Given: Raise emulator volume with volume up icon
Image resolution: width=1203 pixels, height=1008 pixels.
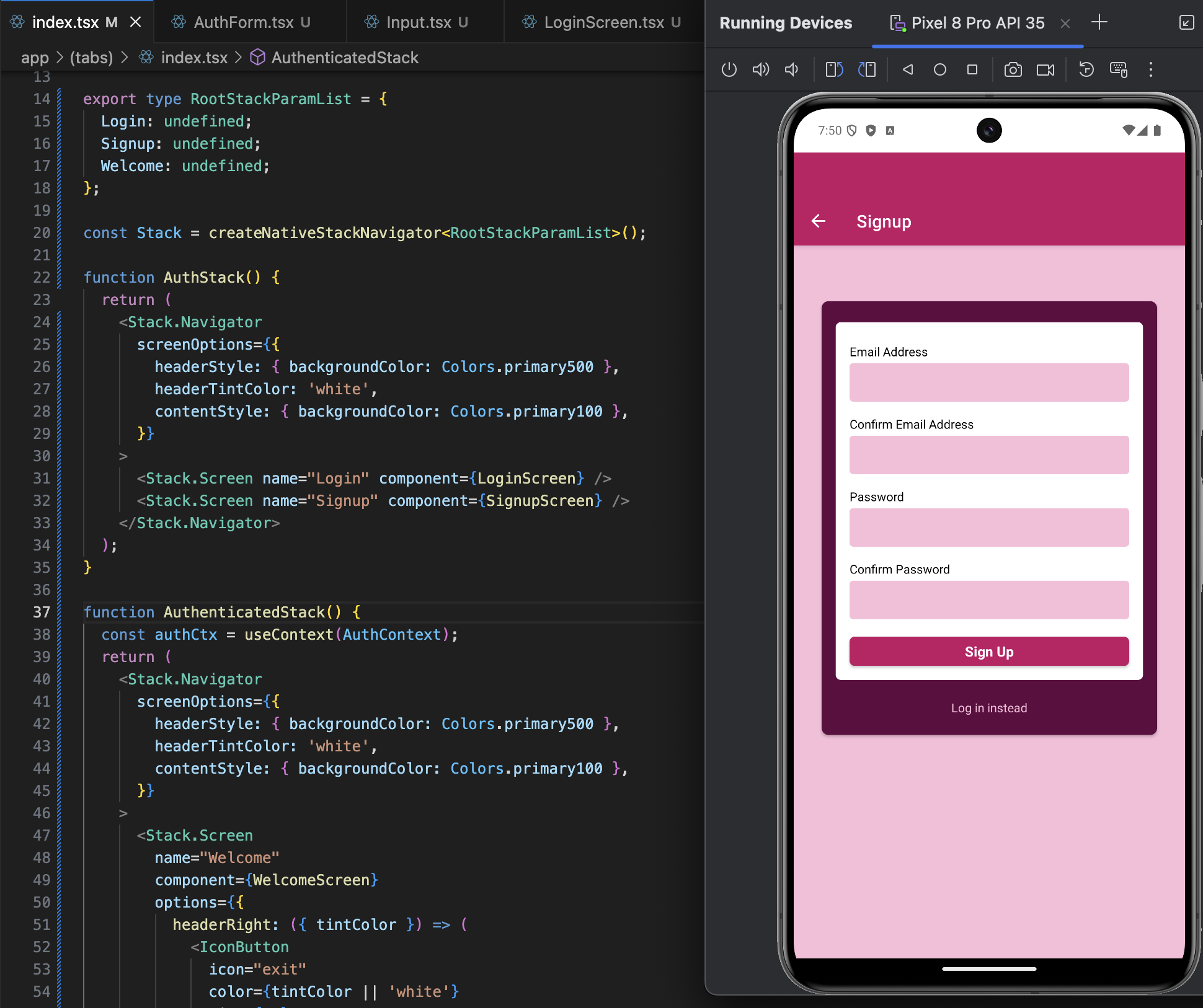Looking at the screenshot, I should click(761, 69).
